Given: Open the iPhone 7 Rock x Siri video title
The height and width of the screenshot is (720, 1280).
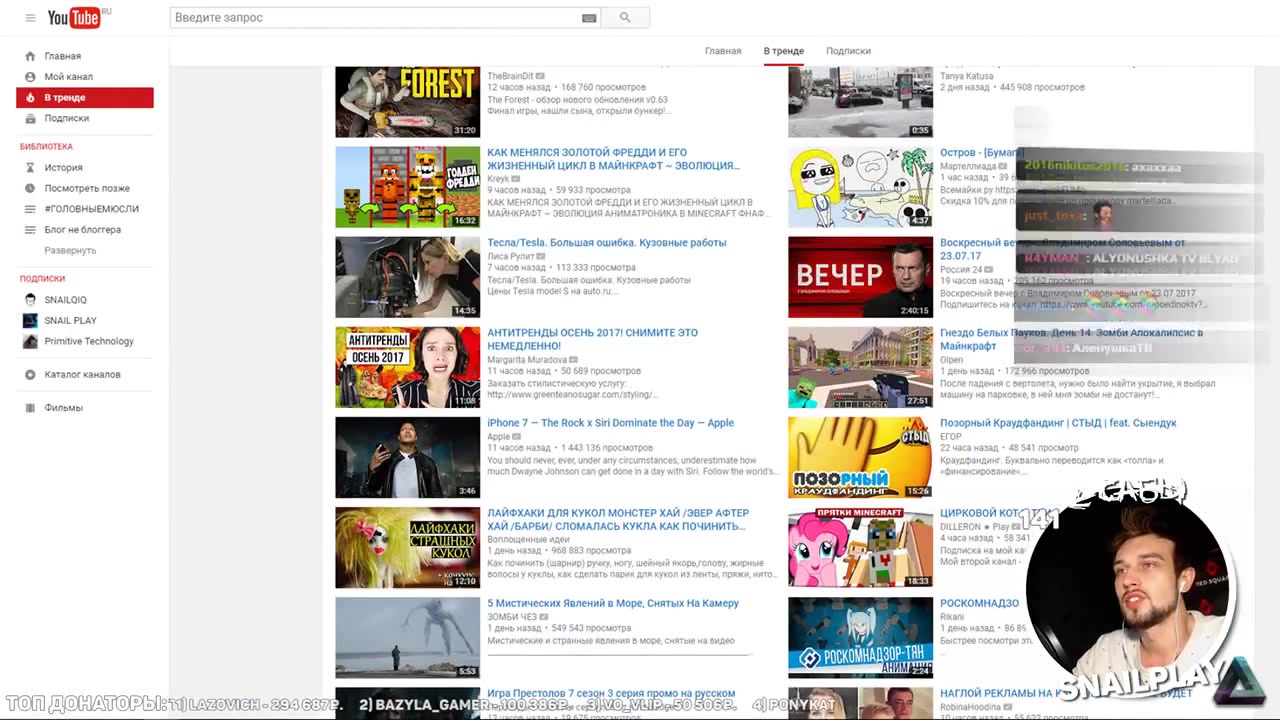Looking at the screenshot, I should click(x=610, y=423).
